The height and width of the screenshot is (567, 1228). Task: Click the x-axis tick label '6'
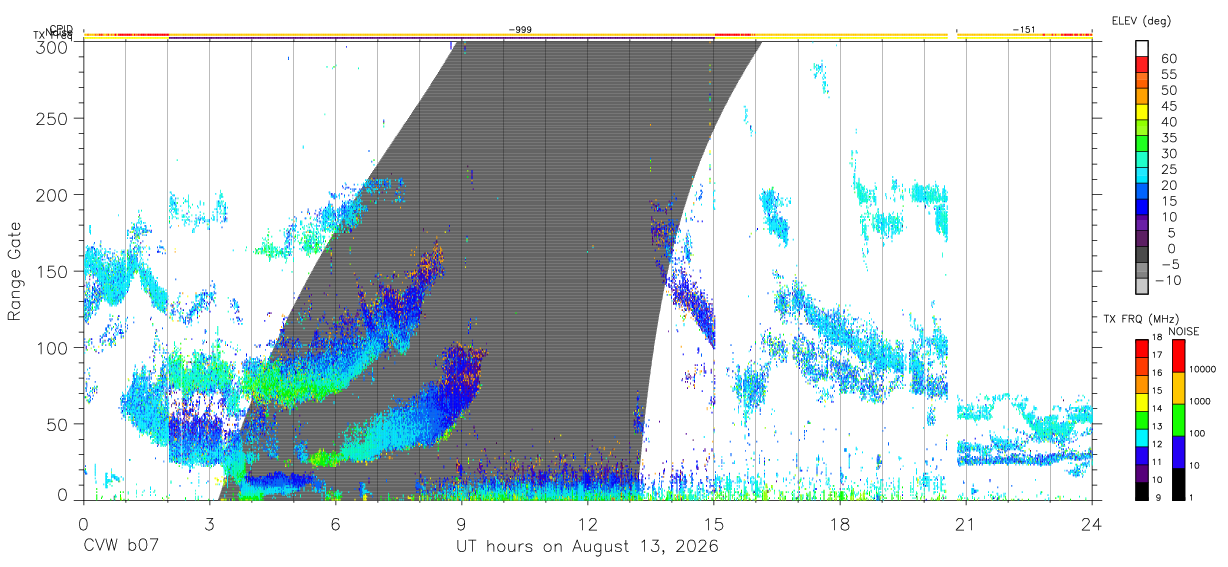335,523
